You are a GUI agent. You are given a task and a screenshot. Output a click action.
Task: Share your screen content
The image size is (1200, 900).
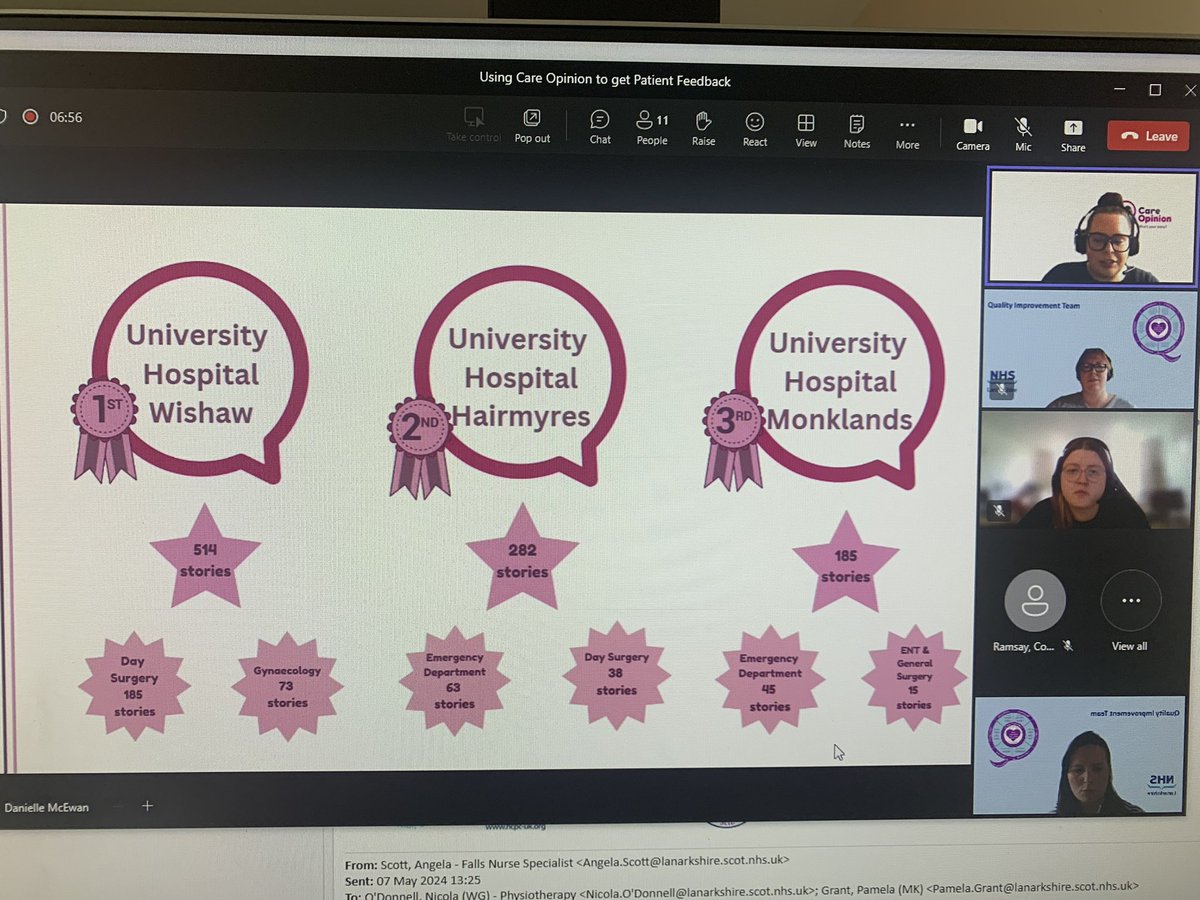tap(1073, 134)
